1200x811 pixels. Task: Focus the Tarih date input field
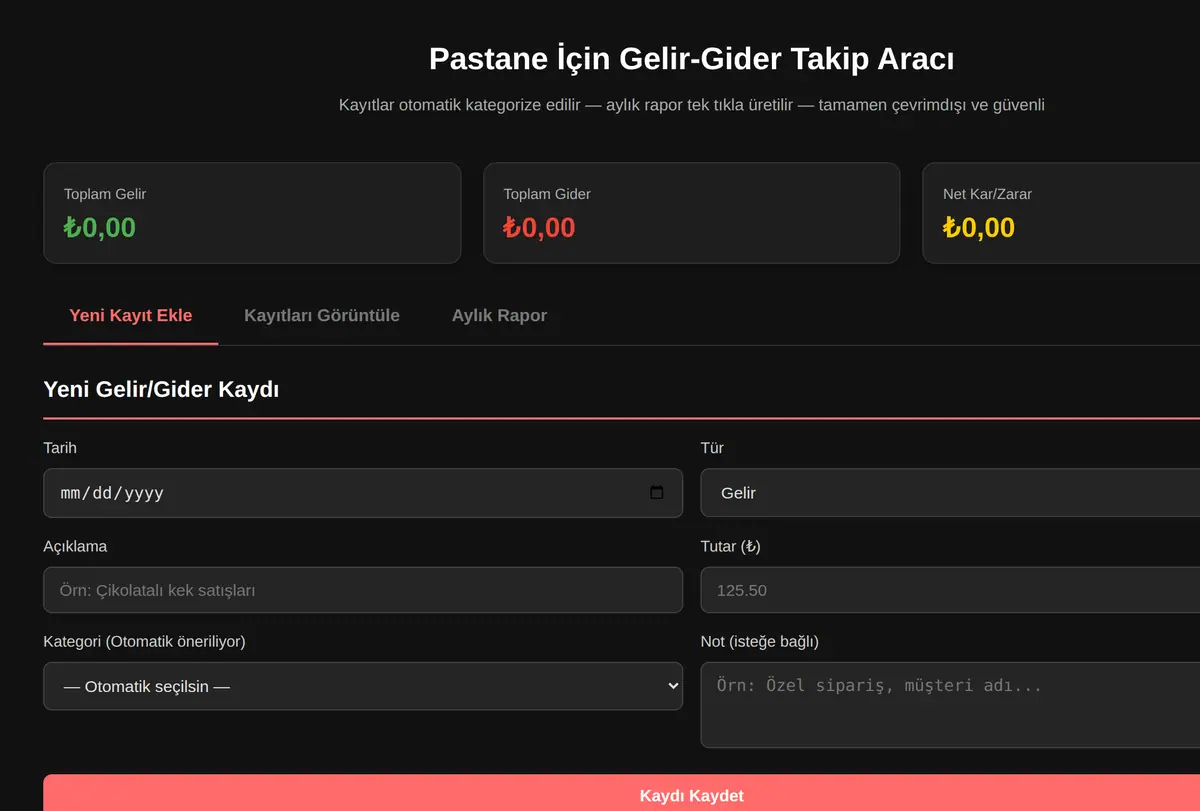pyautogui.click(x=363, y=493)
